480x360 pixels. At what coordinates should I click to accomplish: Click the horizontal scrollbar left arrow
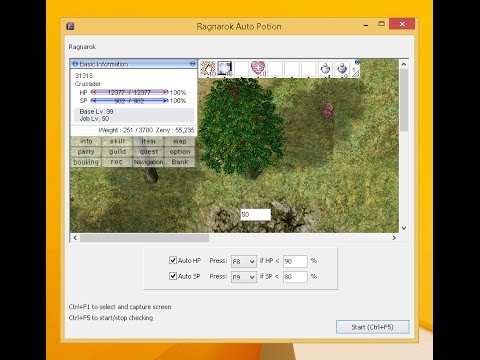click(75, 238)
